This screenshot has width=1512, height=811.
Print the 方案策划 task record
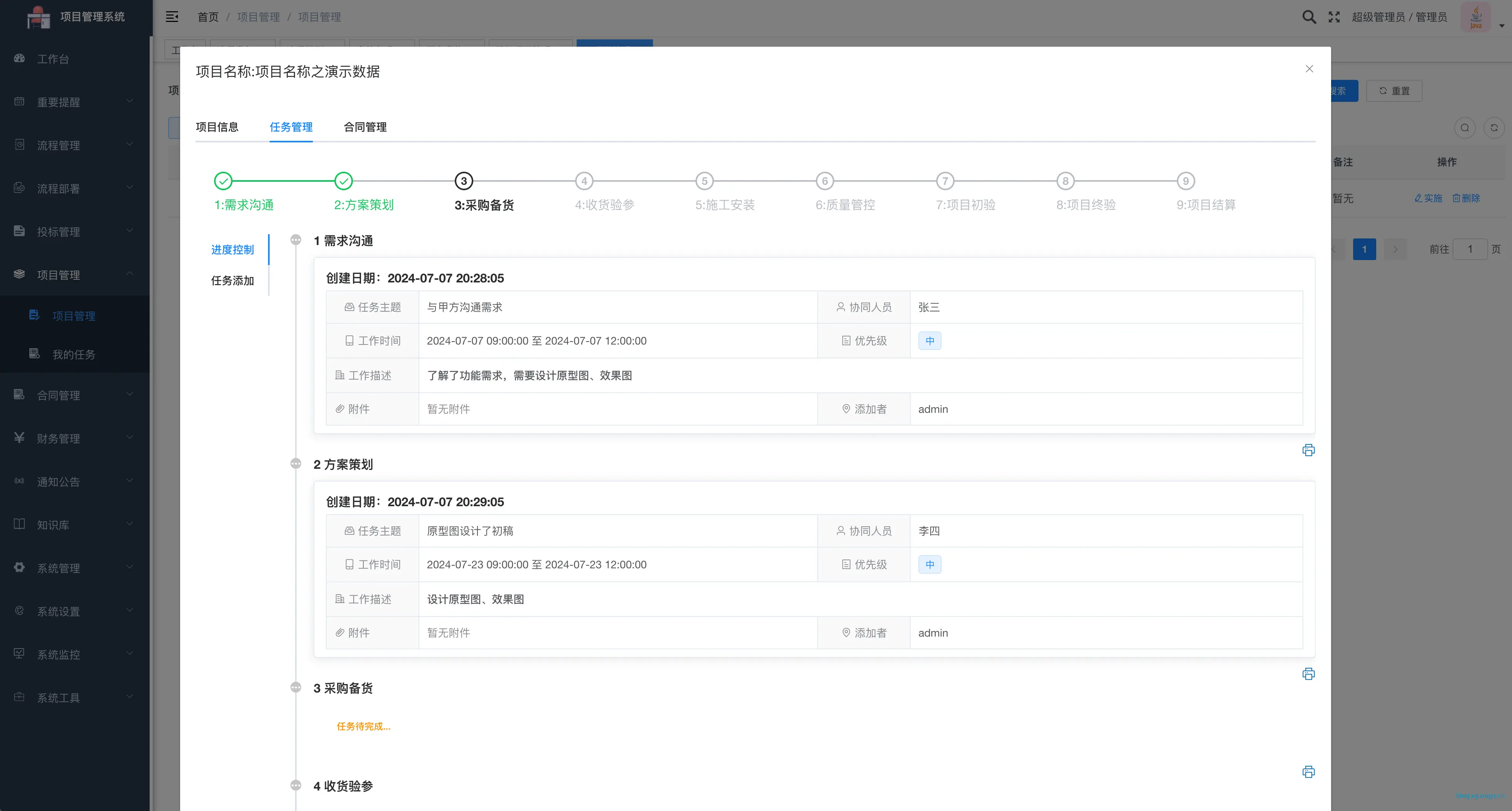1308,674
